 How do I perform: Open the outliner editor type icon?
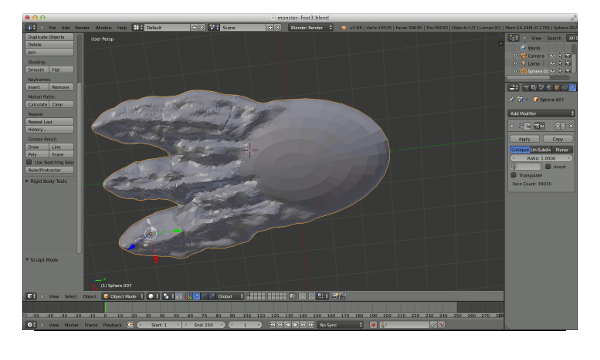(x=513, y=38)
